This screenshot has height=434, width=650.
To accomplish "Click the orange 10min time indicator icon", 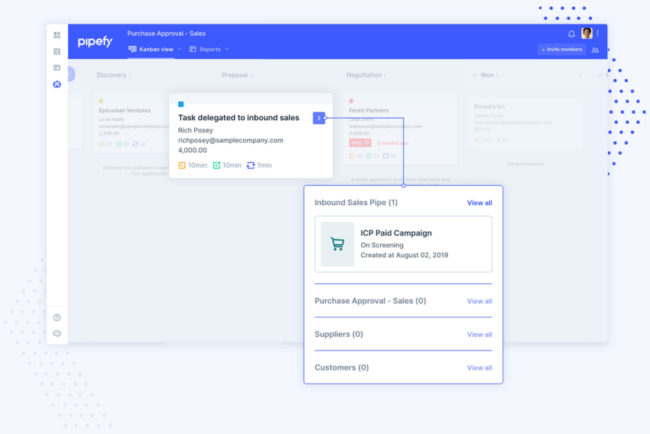I will click(x=182, y=165).
